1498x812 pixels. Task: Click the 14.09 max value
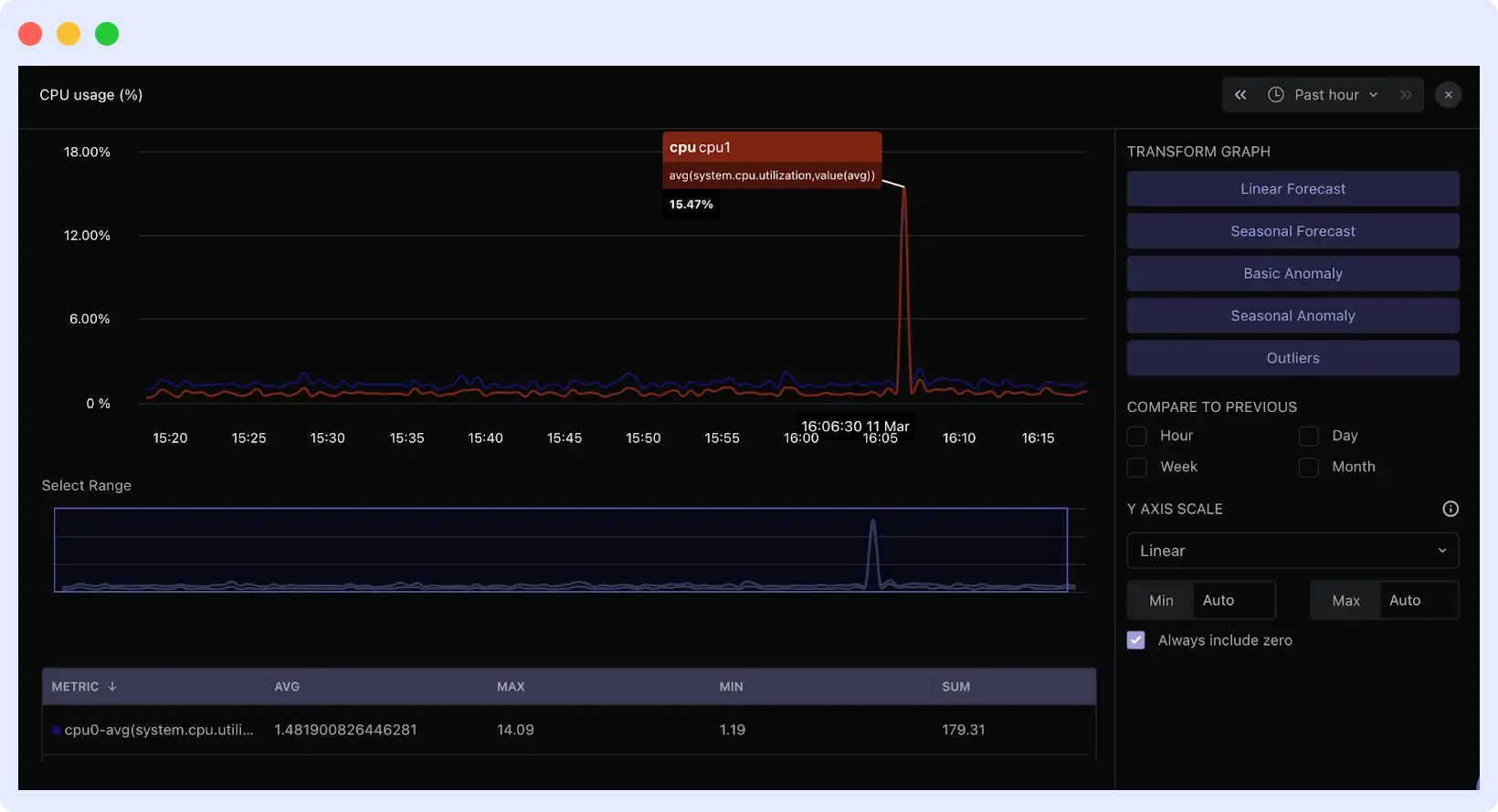coord(515,730)
